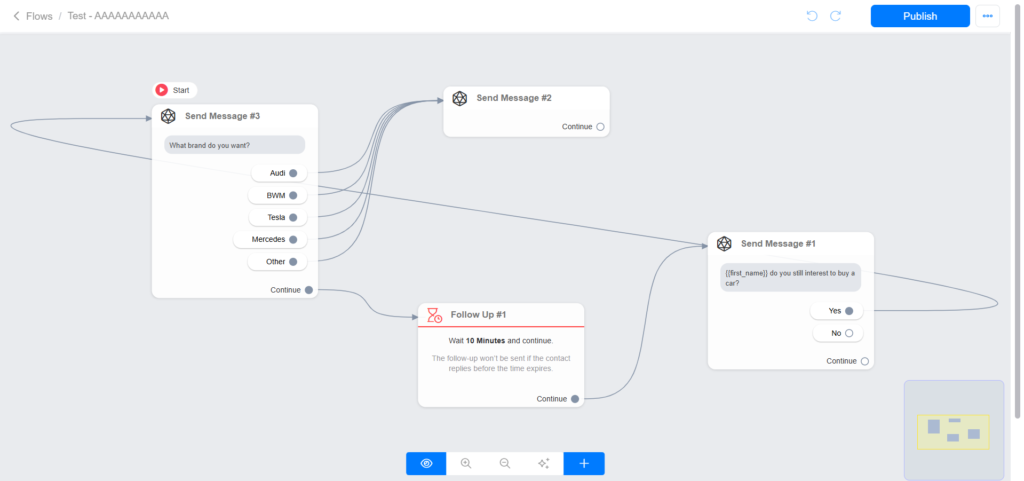Click the flow minimap thumbnail

point(954,429)
